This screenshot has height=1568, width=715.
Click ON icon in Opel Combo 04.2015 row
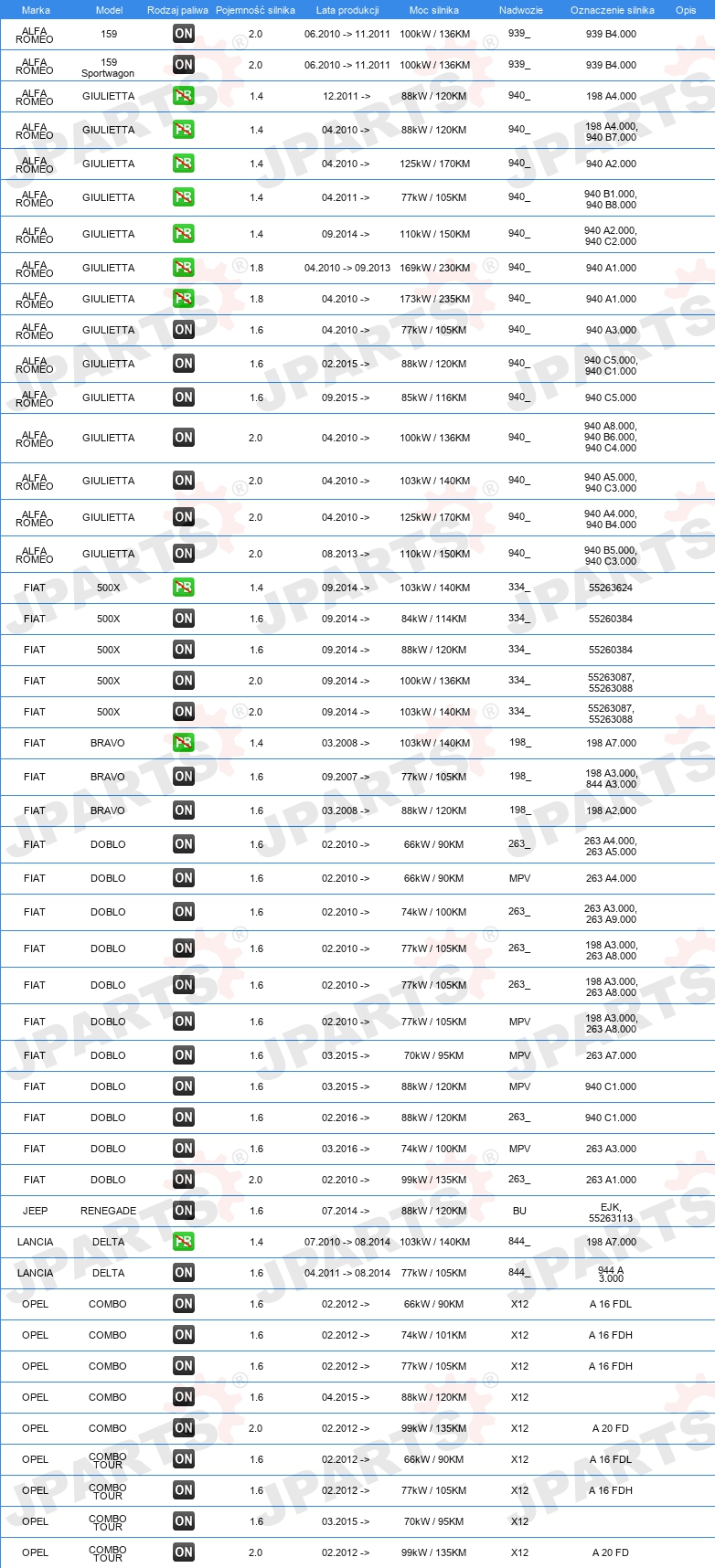pyautogui.click(x=184, y=1397)
